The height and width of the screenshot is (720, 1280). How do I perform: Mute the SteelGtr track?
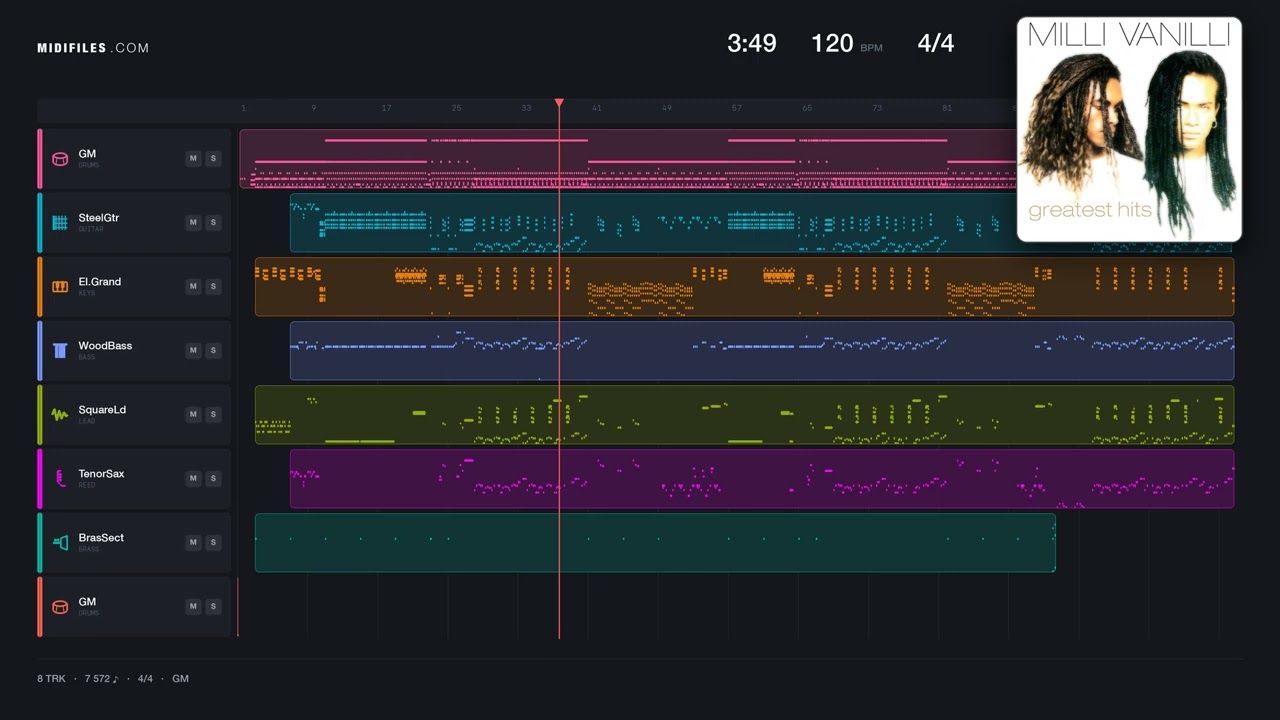pos(193,223)
